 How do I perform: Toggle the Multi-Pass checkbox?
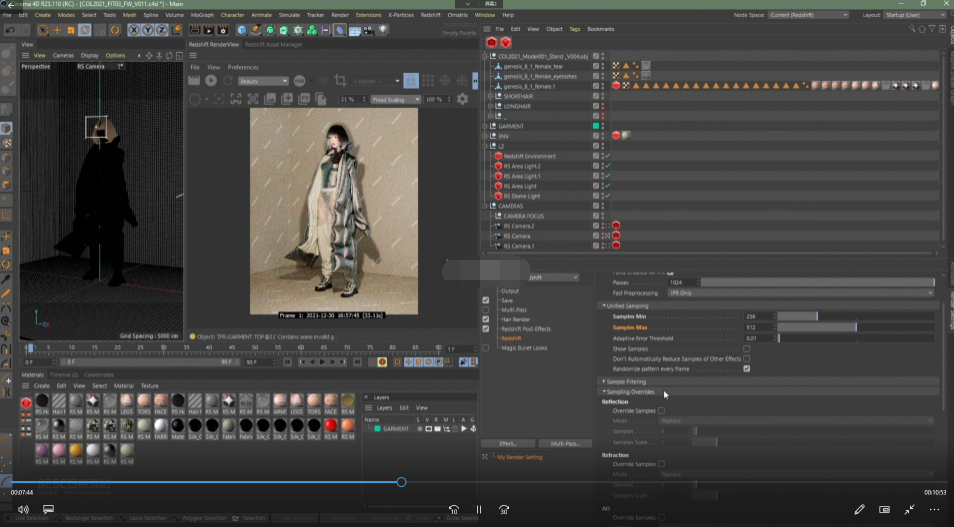click(486, 310)
